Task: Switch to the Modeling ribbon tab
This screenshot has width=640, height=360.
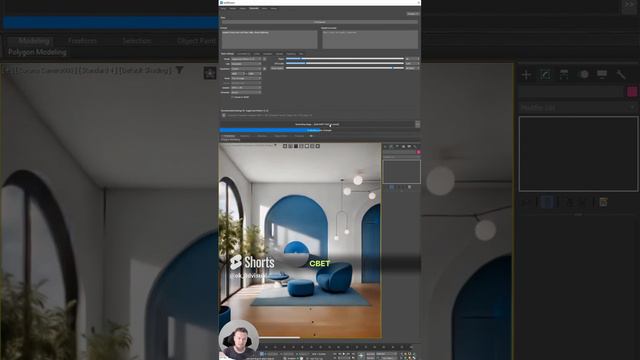Action: pos(34,41)
